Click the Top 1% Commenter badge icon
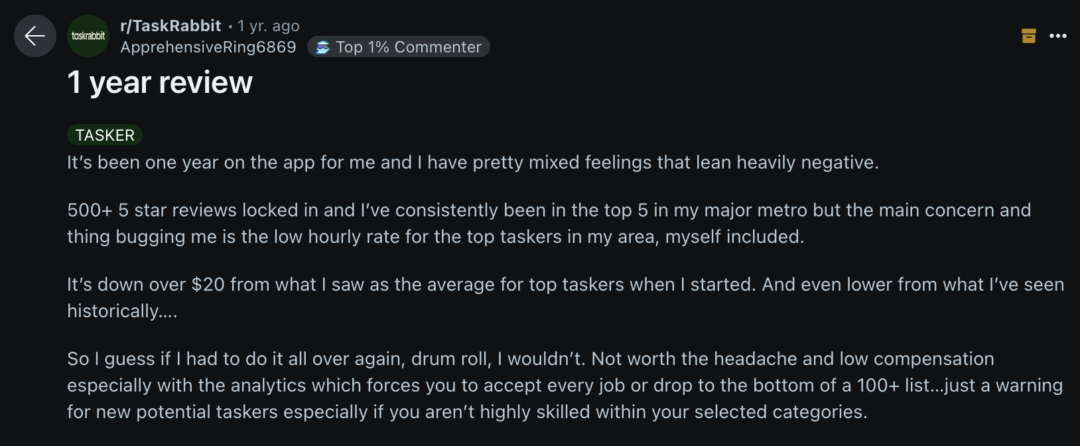The image size is (1080, 446). click(x=323, y=47)
